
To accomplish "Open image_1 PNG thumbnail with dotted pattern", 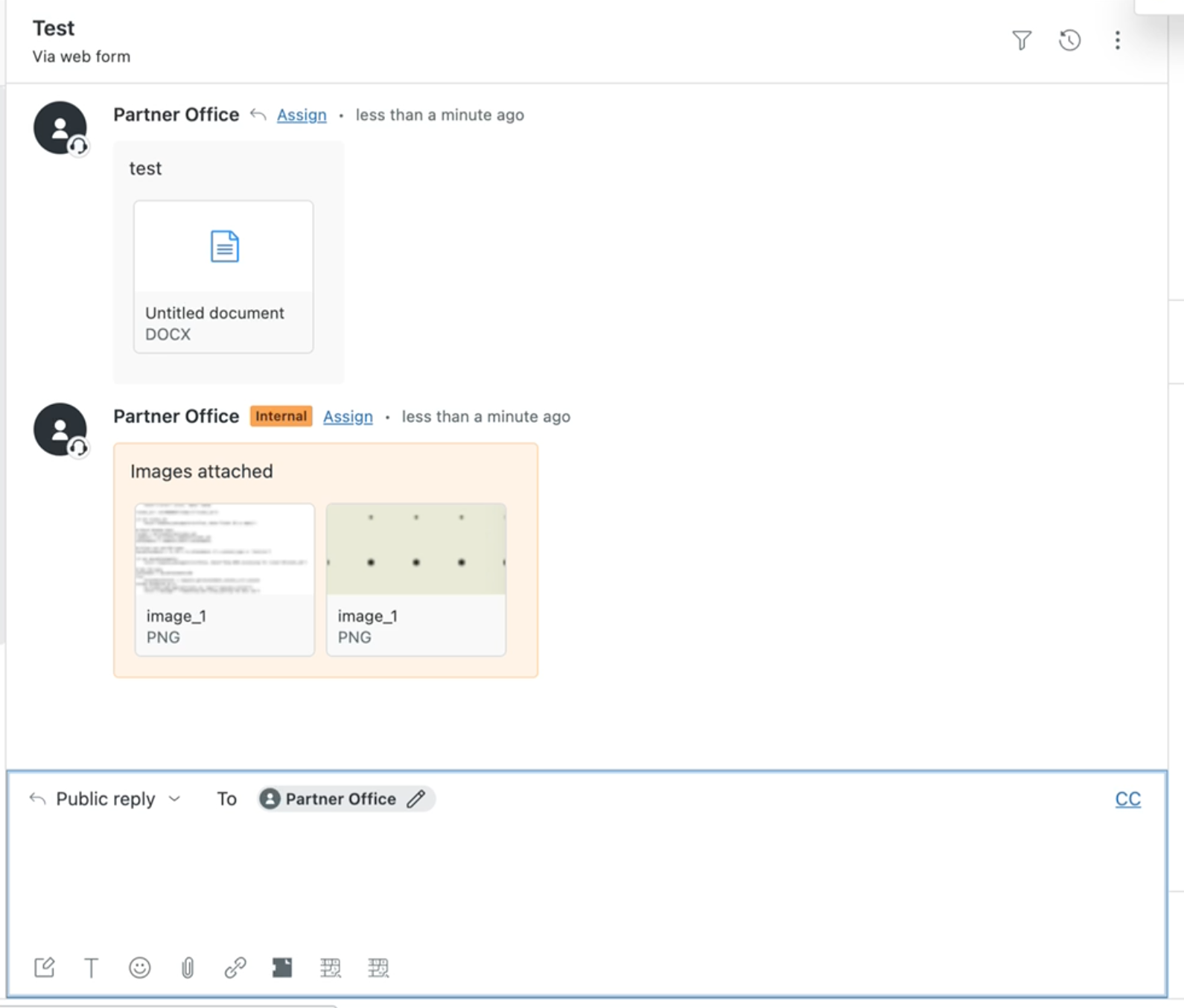I will pos(416,579).
